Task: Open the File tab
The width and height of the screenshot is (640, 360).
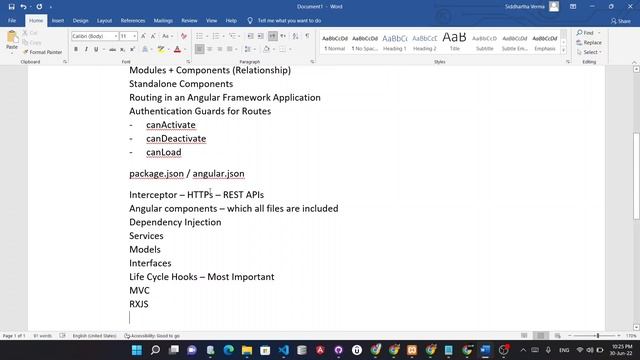Action: point(12,20)
